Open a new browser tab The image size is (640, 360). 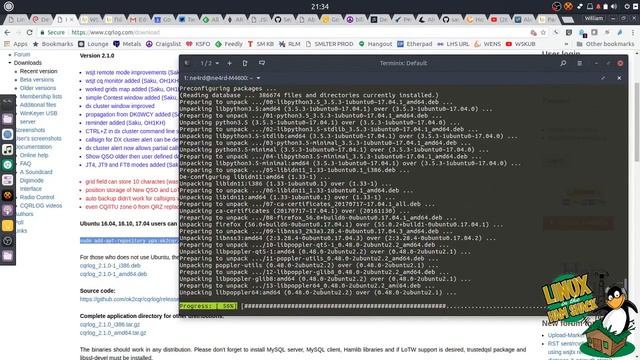(x=567, y=19)
